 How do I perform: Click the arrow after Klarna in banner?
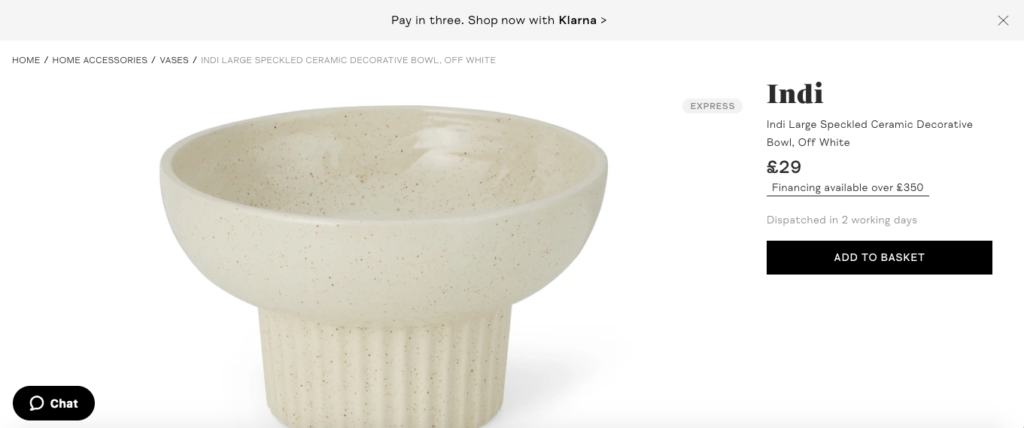point(603,20)
